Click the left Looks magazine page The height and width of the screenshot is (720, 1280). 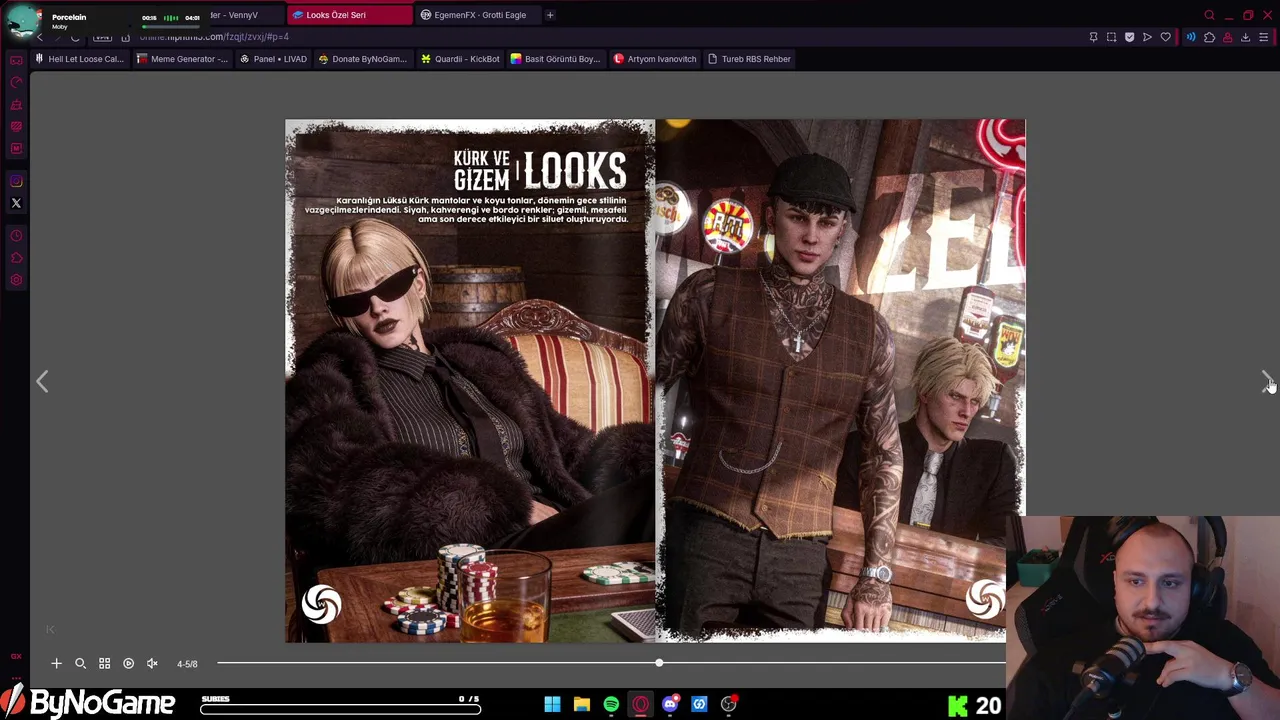tap(470, 381)
